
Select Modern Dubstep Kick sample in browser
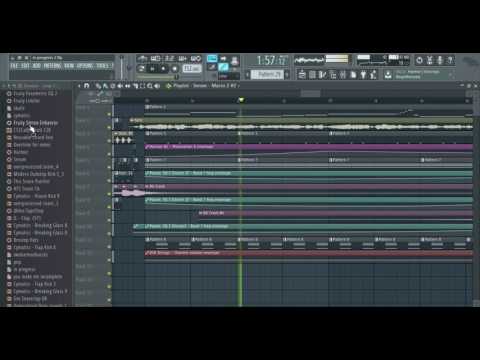[39, 174]
